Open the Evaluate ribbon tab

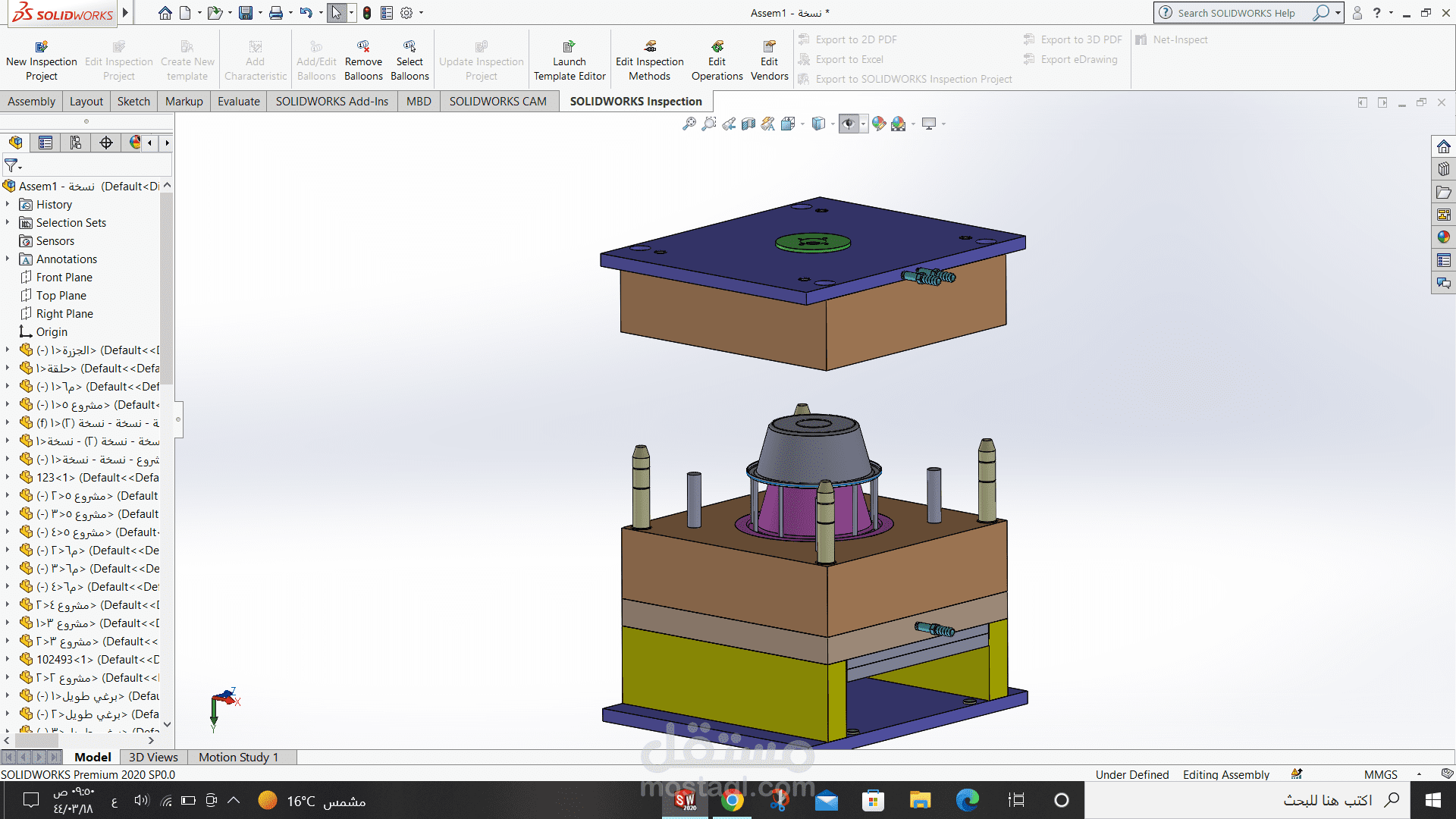237,101
